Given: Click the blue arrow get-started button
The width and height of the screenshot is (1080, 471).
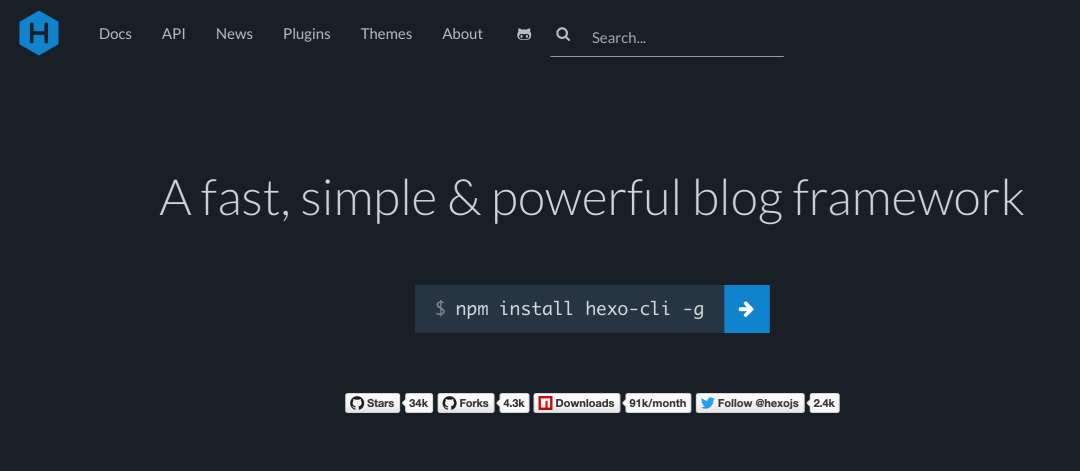Looking at the screenshot, I should (747, 309).
